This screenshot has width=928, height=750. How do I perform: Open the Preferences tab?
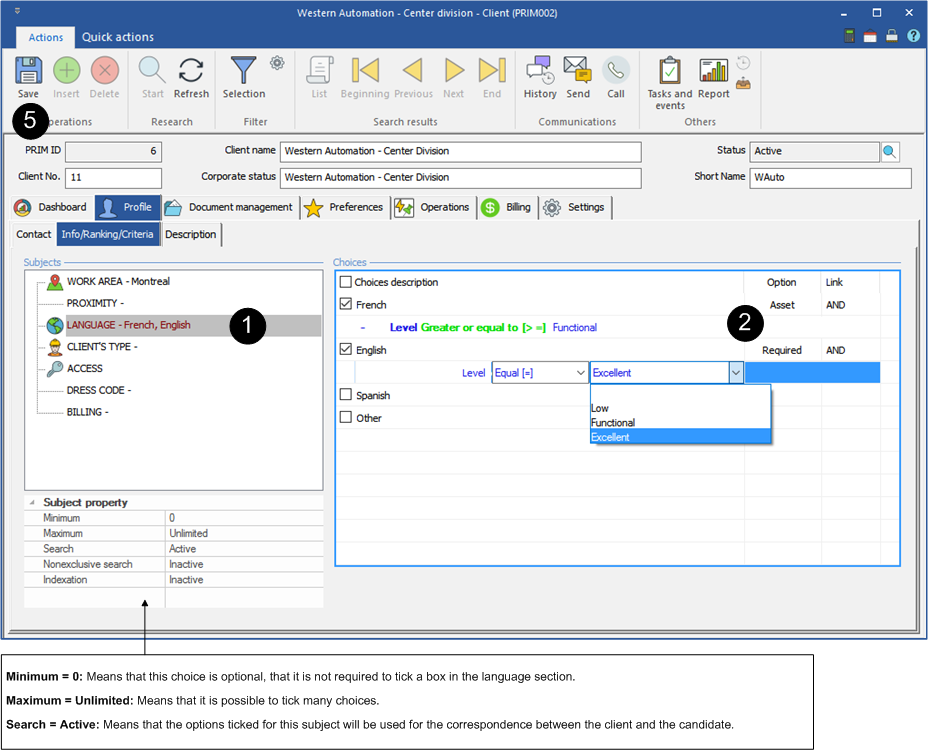(344, 207)
